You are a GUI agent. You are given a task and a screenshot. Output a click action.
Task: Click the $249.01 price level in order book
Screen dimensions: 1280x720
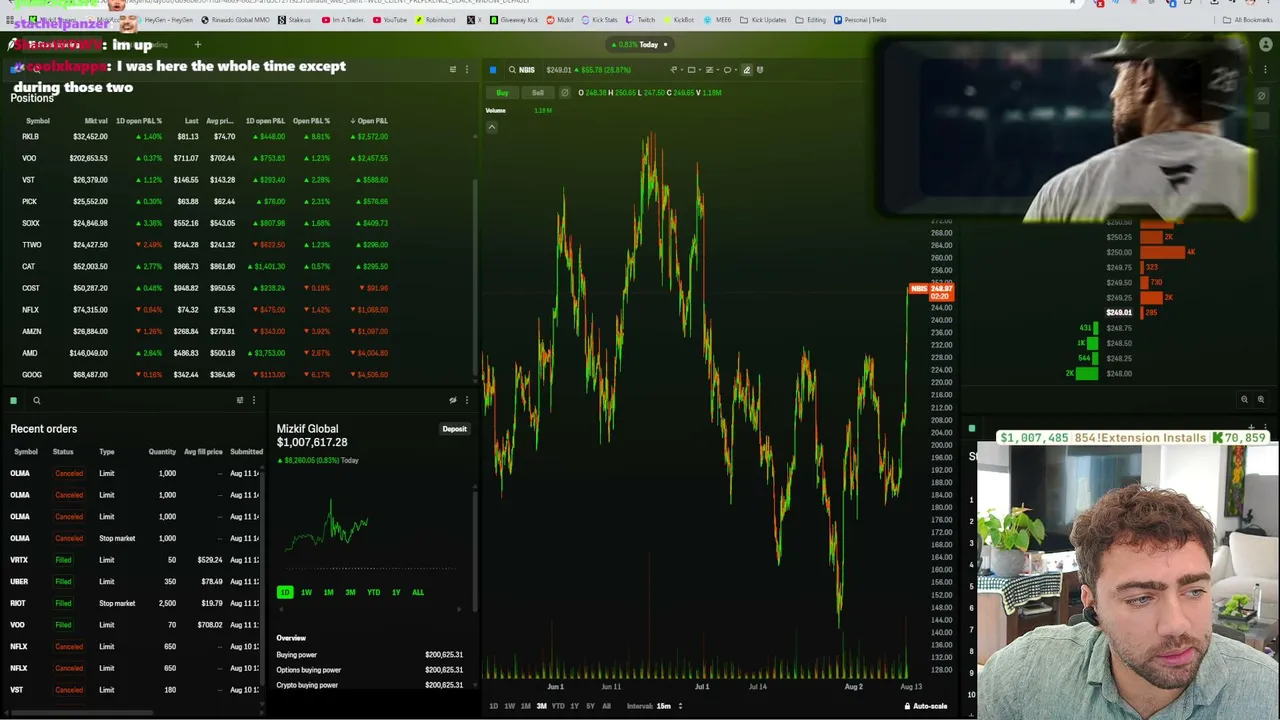tap(1119, 313)
